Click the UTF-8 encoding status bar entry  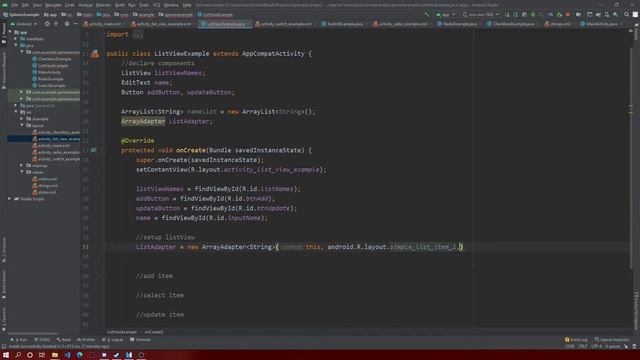coord(596,346)
